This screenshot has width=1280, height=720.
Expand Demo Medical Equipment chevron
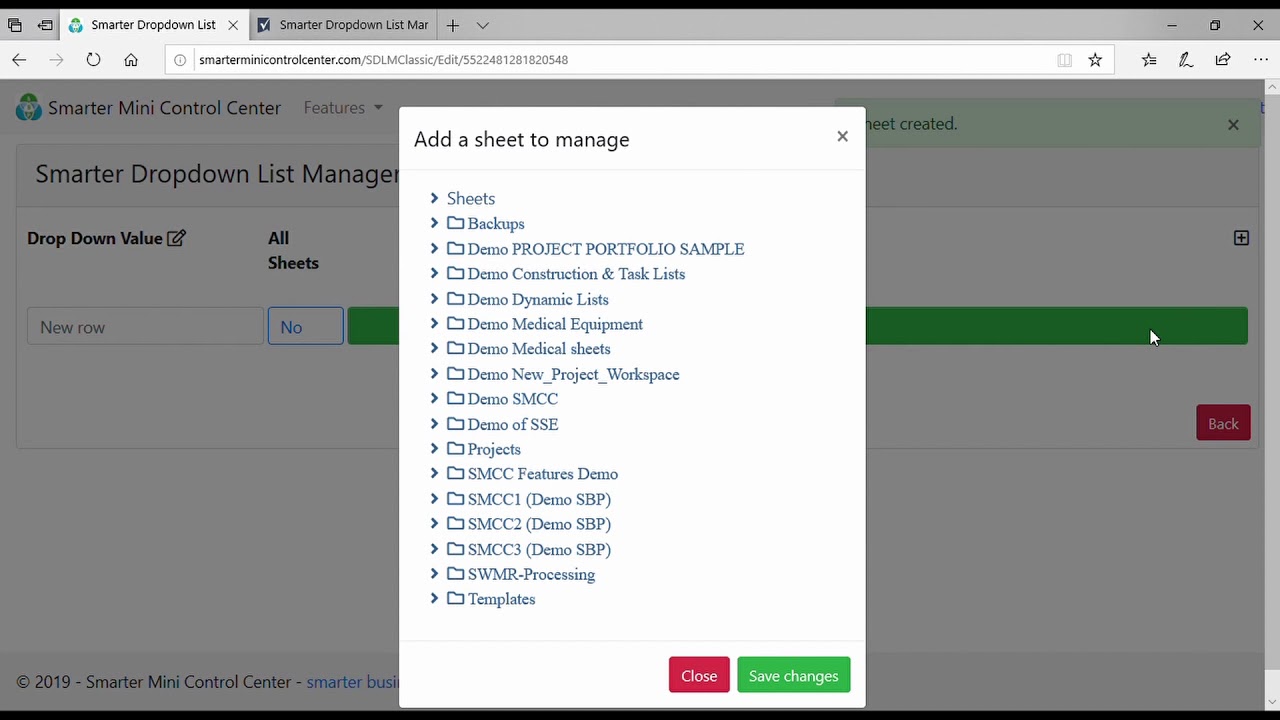click(434, 323)
